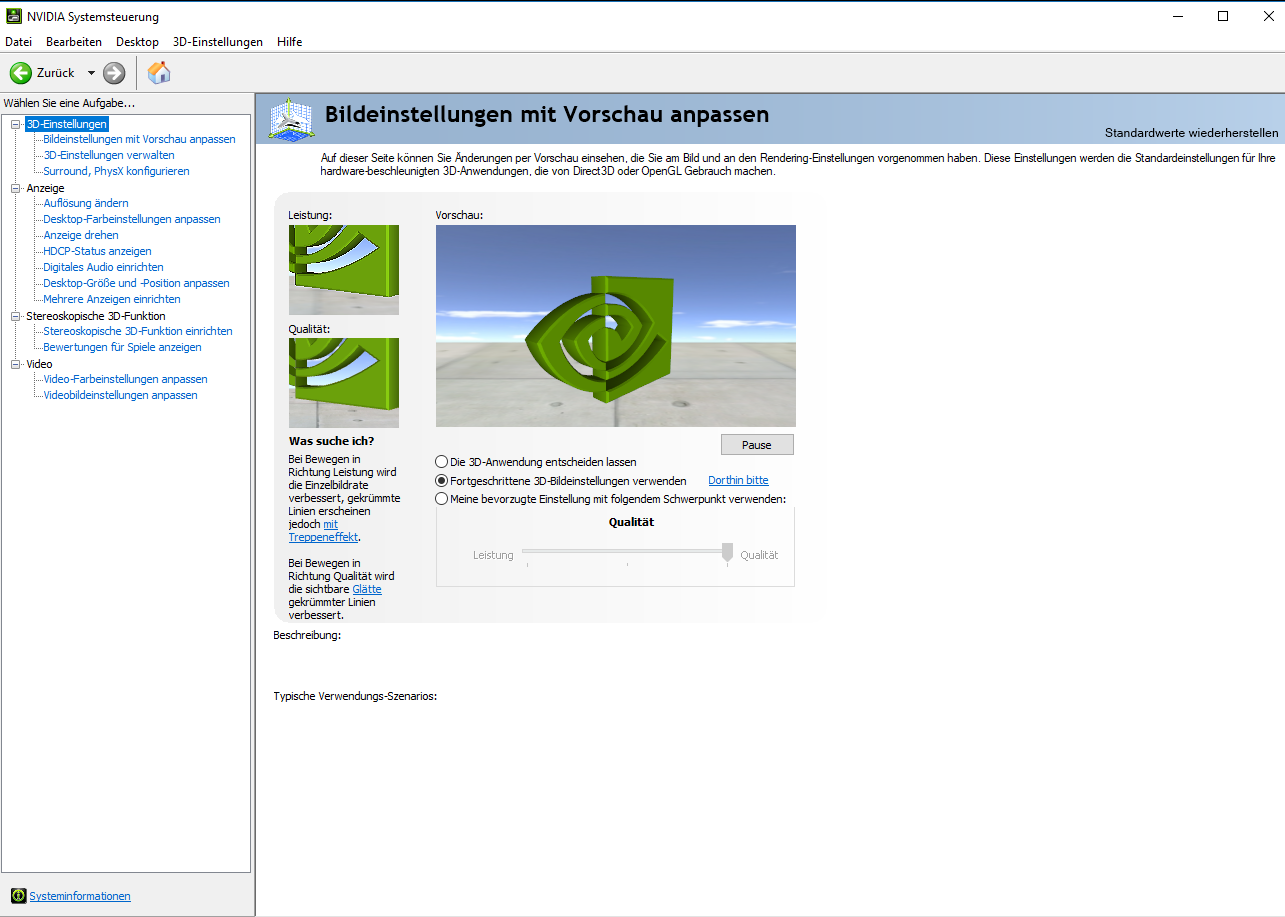Open 3D-Einstellungen verwalten
Viewport: 1285px width, 917px height.
tap(109, 155)
